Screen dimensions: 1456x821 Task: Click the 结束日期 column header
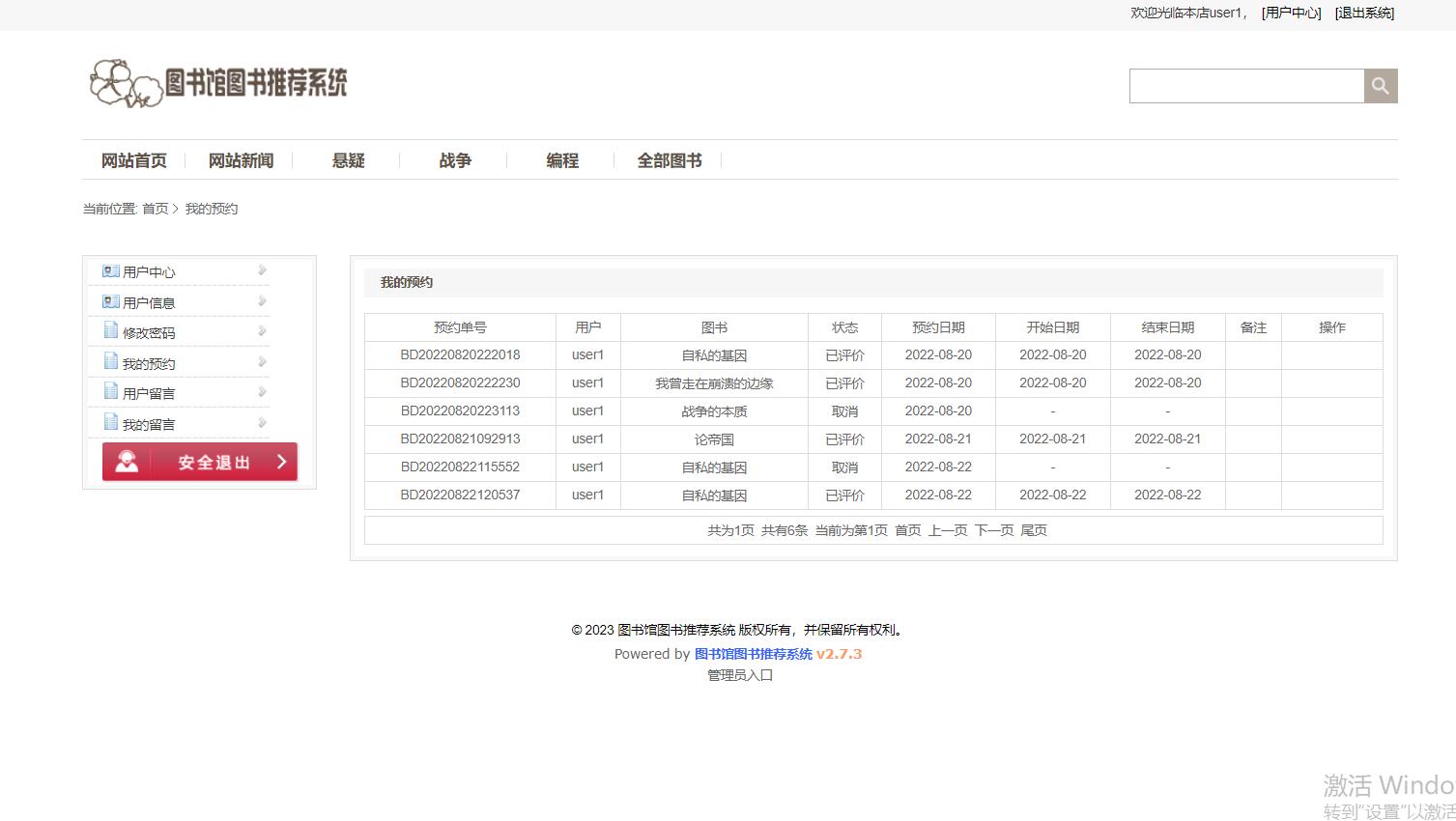[x=1167, y=327]
